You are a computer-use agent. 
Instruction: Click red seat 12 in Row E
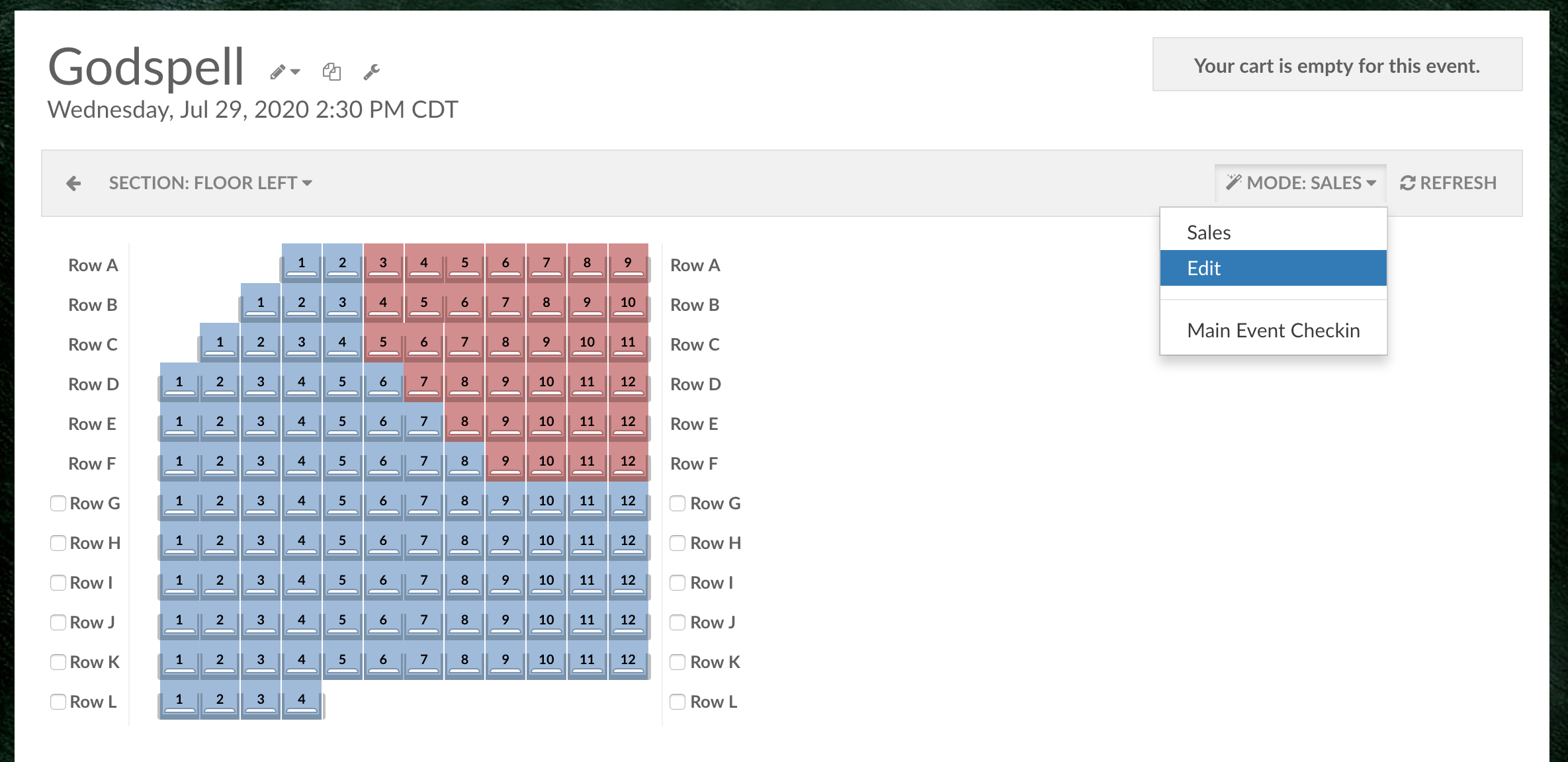click(628, 422)
